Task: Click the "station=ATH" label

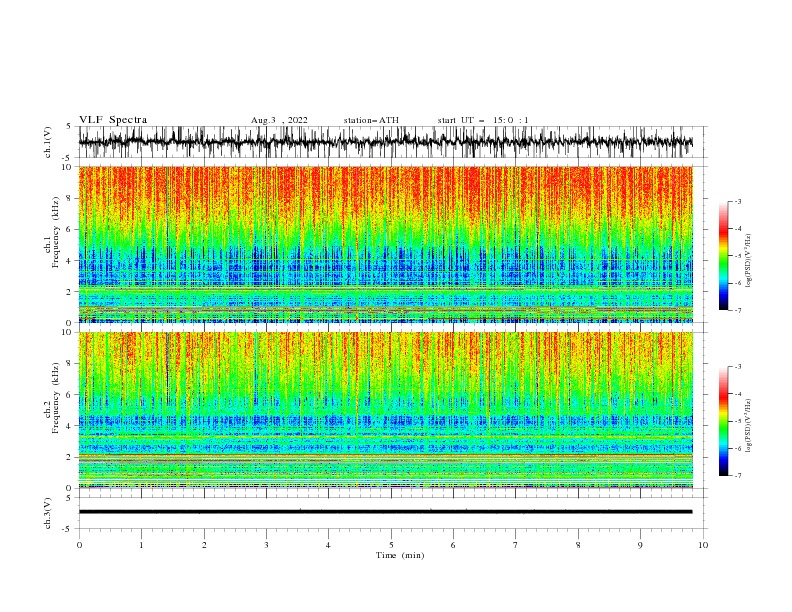Action: pos(371,120)
